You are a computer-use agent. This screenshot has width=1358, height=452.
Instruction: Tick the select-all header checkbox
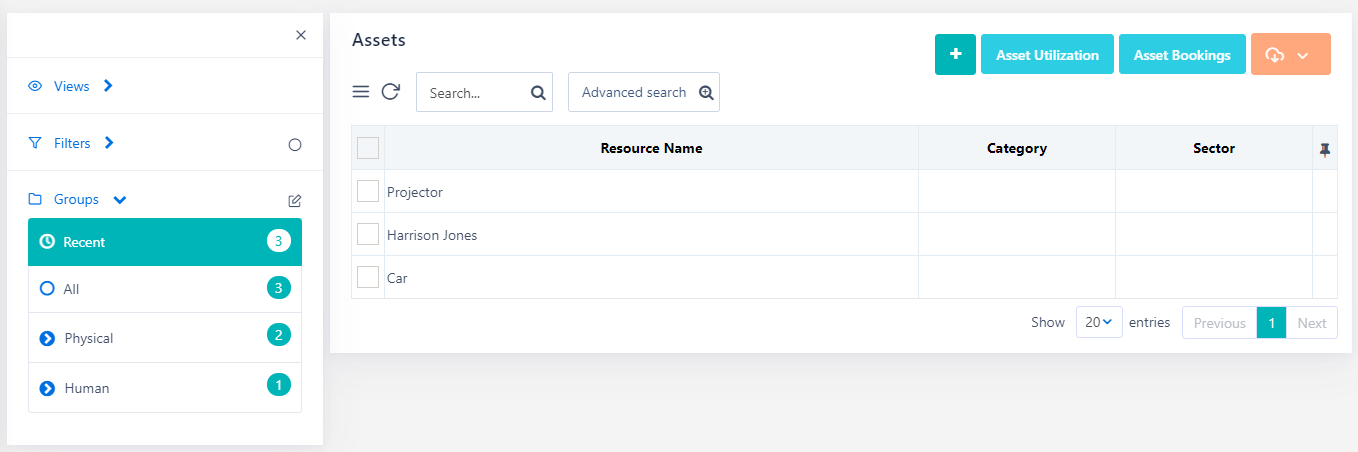[x=368, y=148]
